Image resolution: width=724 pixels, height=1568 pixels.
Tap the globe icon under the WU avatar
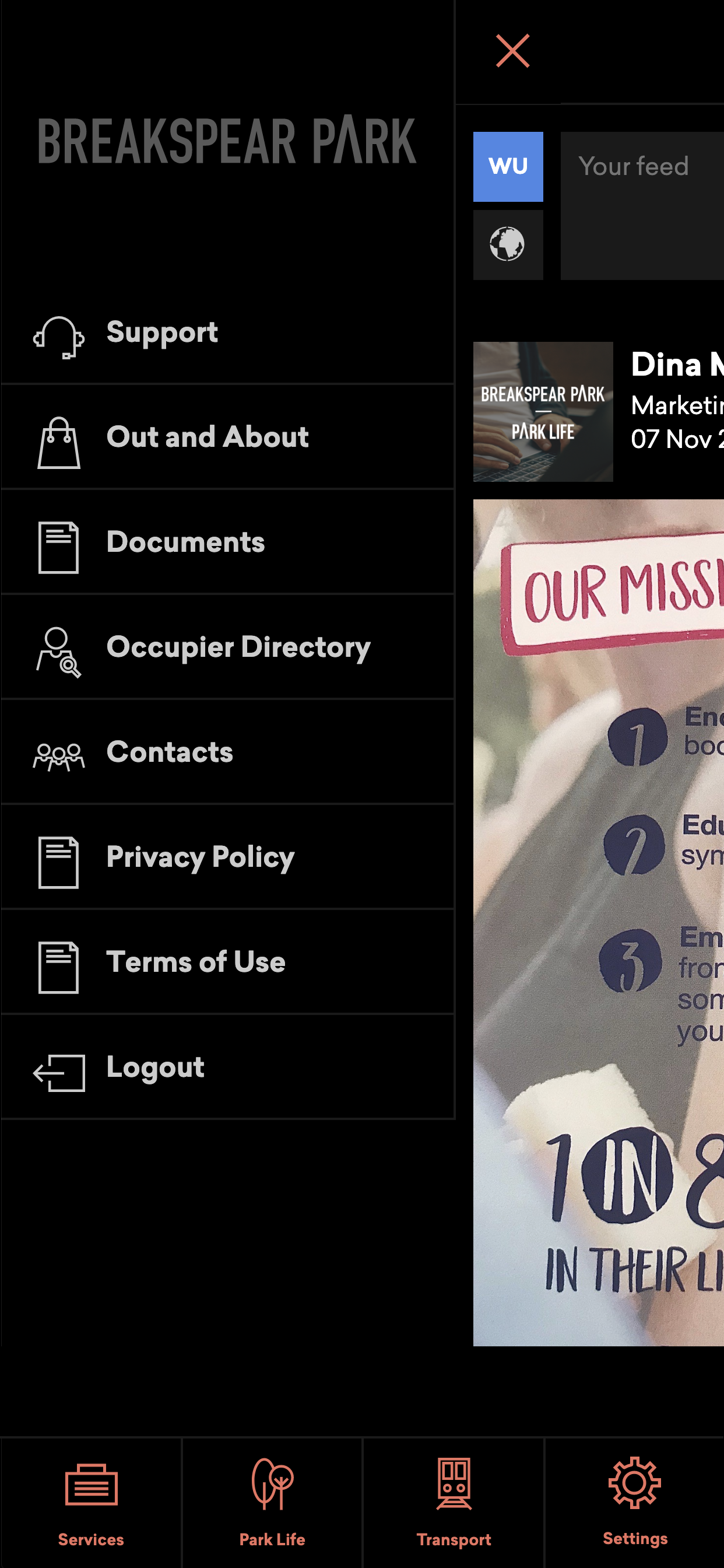(x=508, y=244)
